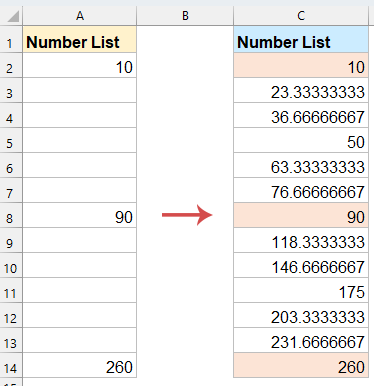The width and height of the screenshot is (374, 386).
Task: Select row 10 header
Action: tap(11, 265)
